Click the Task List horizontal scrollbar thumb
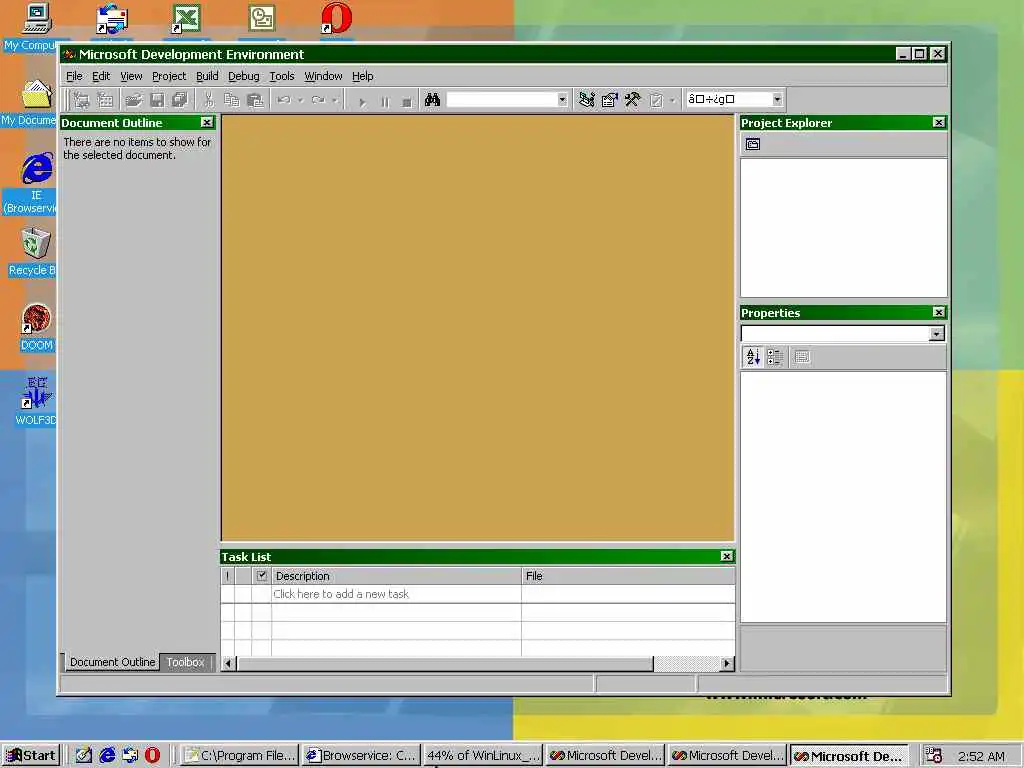 [445, 664]
